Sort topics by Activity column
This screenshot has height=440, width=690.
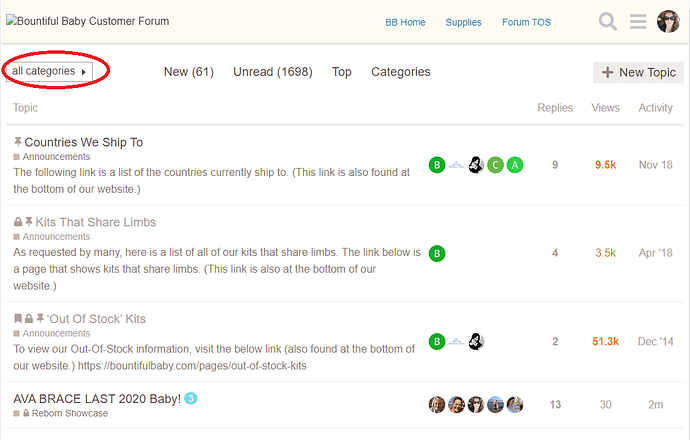(x=656, y=108)
